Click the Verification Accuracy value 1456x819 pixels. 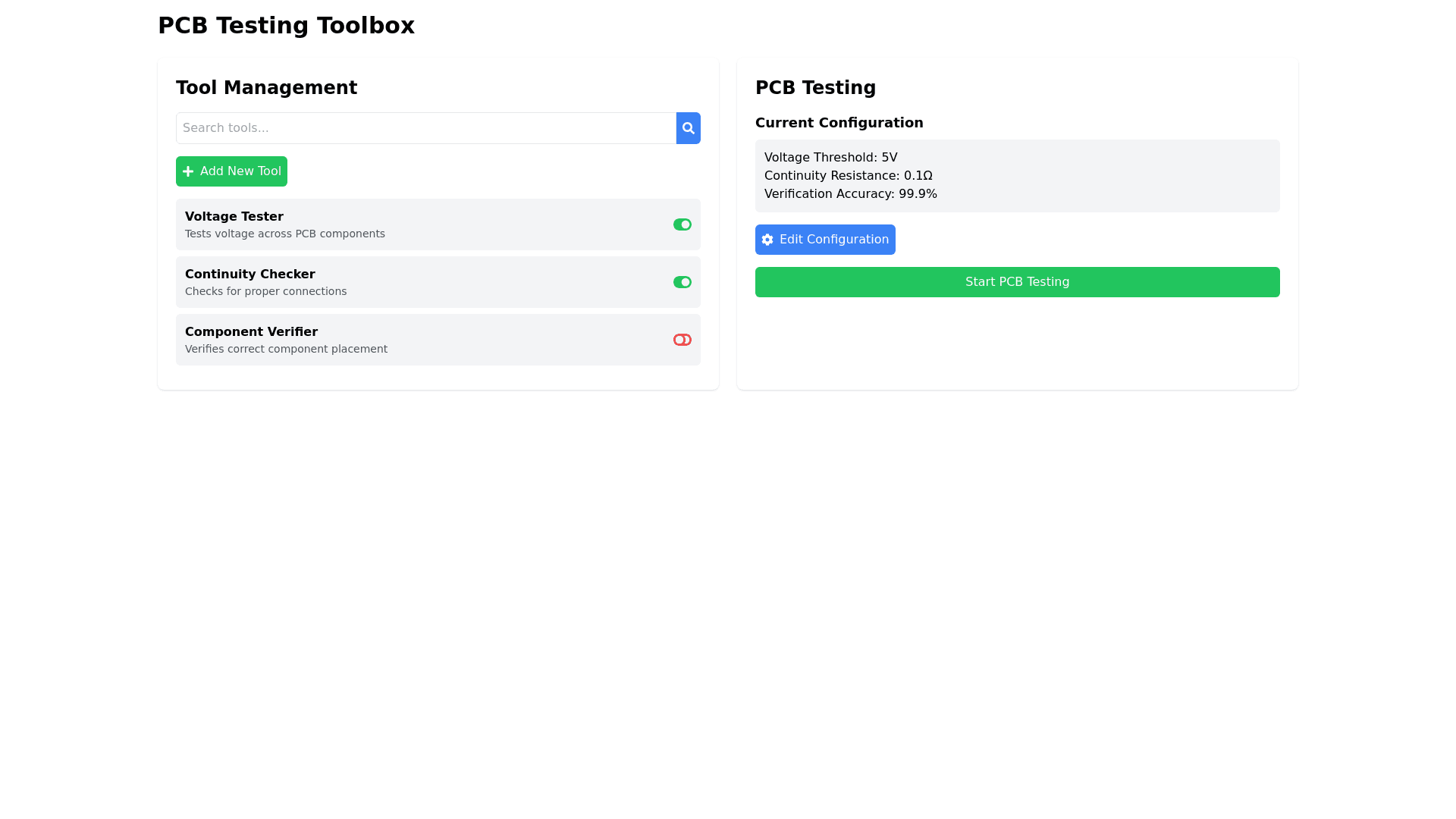tap(850, 193)
